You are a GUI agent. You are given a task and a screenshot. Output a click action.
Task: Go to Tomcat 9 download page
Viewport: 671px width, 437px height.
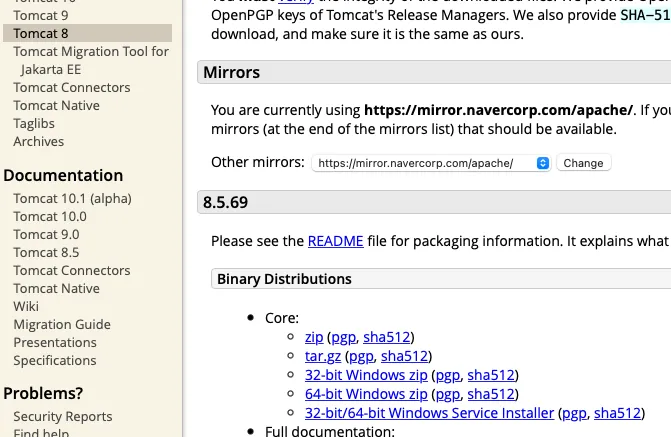(x=41, y=15)
